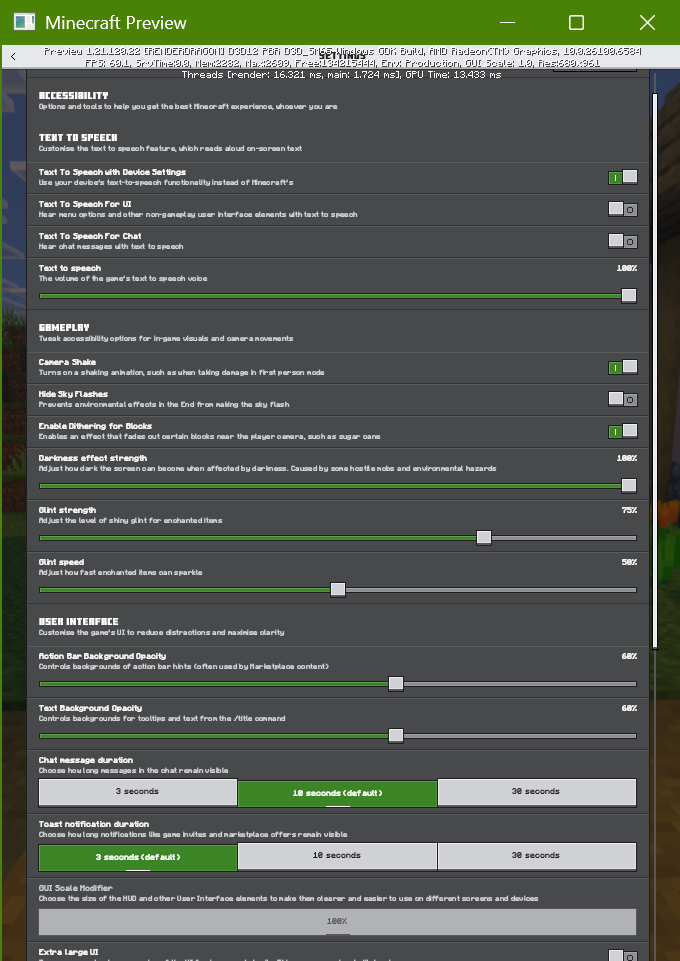The width and height of the screenshot is (680, 961).
Task: Click the Glint strength slider handle
Action: coord(484,538)
